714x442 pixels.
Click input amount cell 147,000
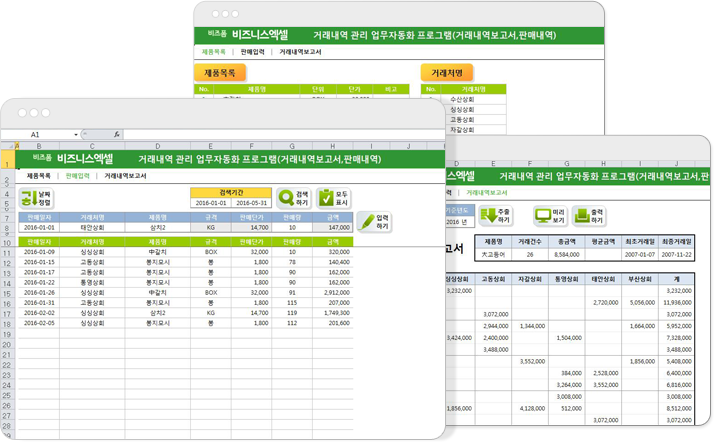pyautogui.click(x=333, y=227)
